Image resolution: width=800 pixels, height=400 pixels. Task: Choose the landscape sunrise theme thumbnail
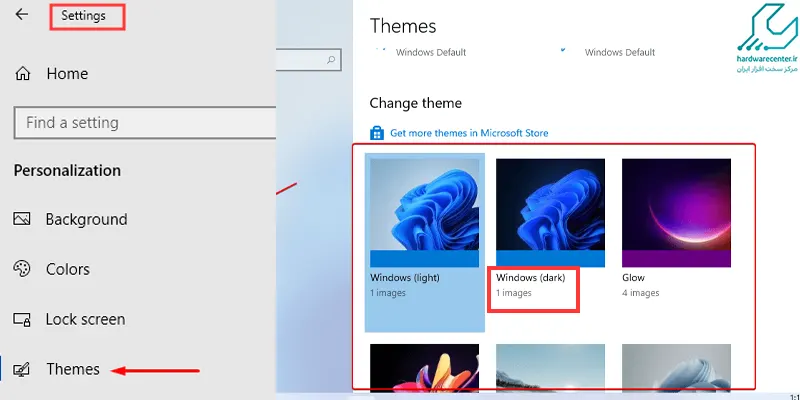coord(551,367)
